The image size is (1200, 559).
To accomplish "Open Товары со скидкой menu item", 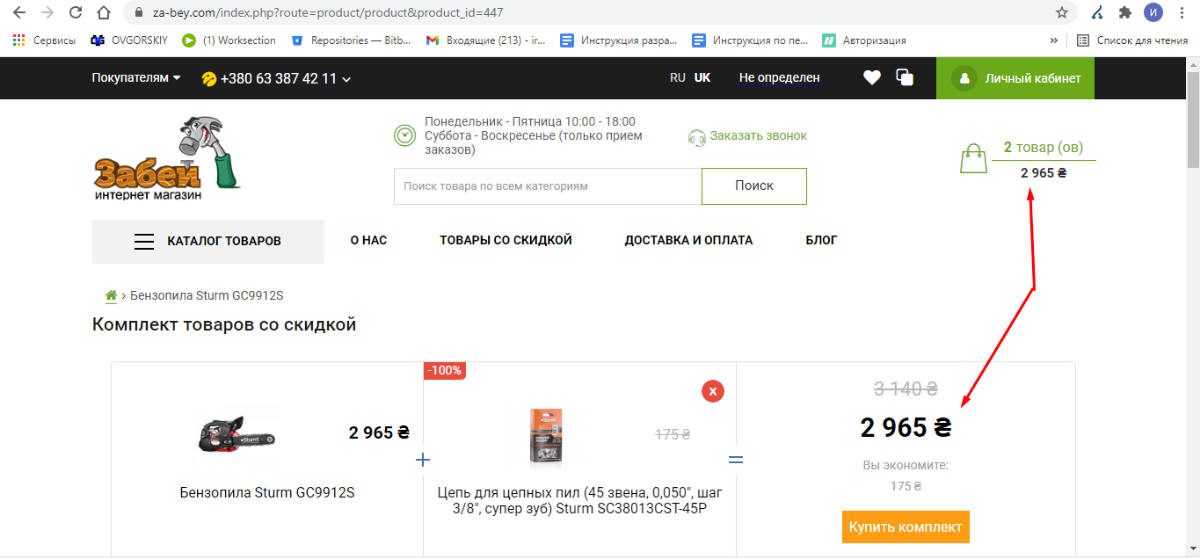I will [506, 241].
